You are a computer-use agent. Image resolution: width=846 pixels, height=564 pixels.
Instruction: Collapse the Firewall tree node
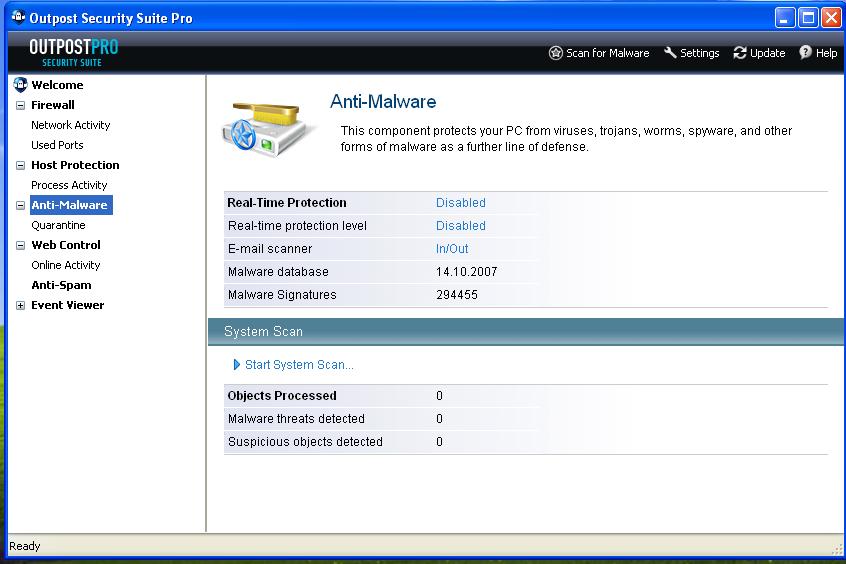pyautogui.click(x=20, y=105)
